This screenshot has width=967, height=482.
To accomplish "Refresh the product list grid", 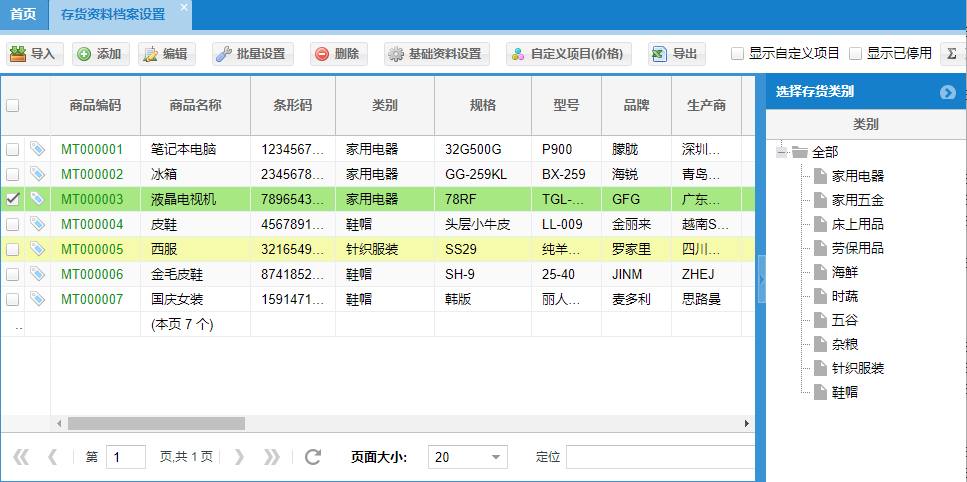I will pyautogui.click(x=313, y=457).
